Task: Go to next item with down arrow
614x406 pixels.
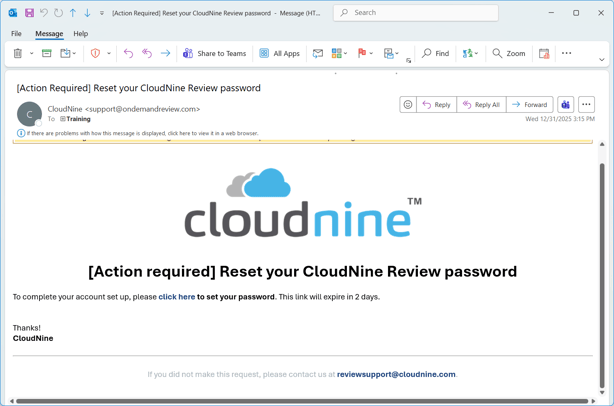Action: coord(87,13)
